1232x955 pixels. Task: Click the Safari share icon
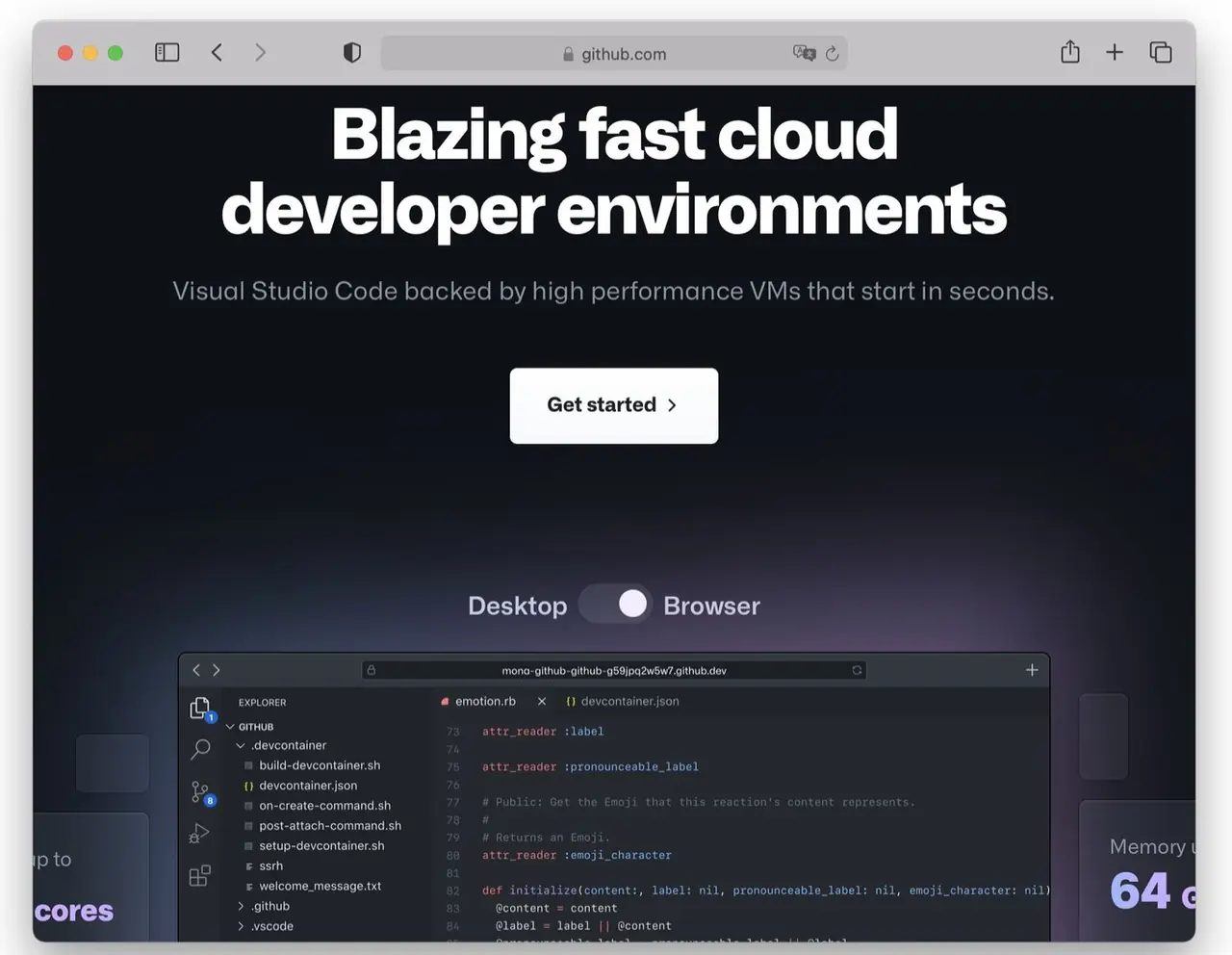point(1069,53)
